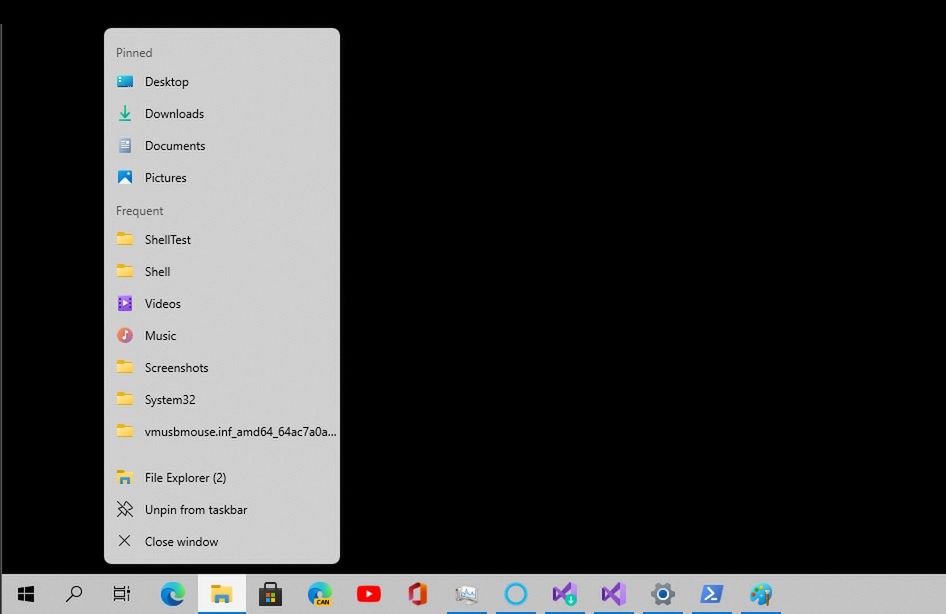Image resolution: width=946 pixels, height=614 pixels.
Task: Open the Pictures pinned item
Action: 165,177
